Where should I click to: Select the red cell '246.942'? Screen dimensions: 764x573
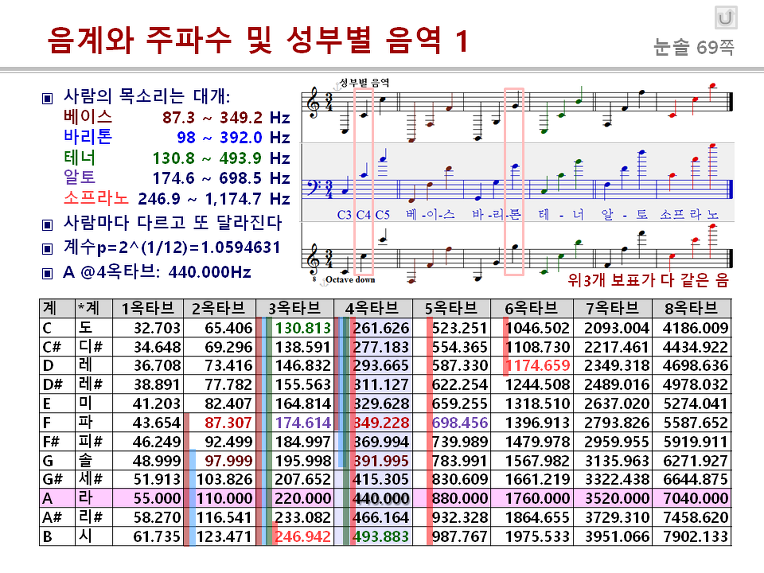(294, 536)
